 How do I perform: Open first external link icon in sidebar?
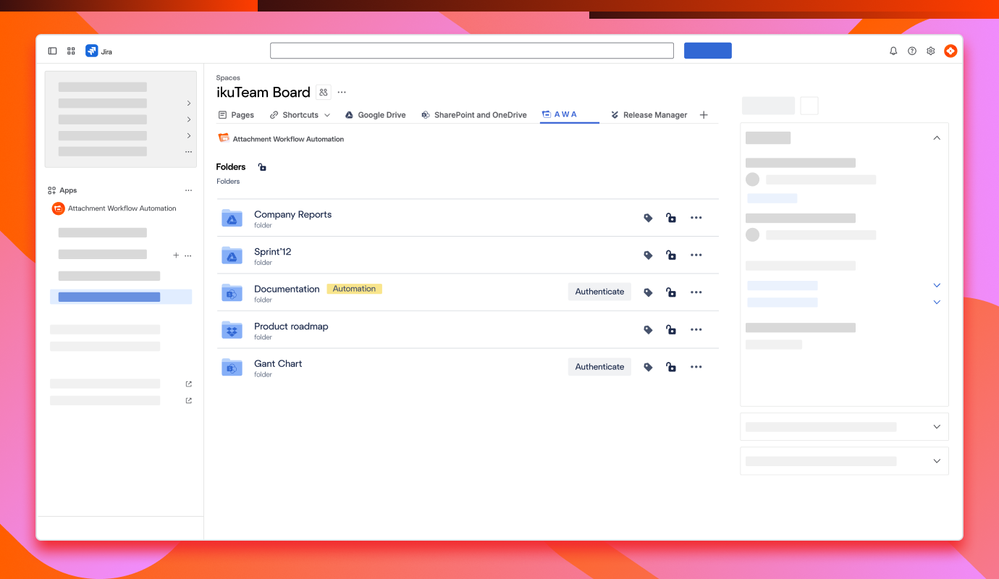(189, 384)
